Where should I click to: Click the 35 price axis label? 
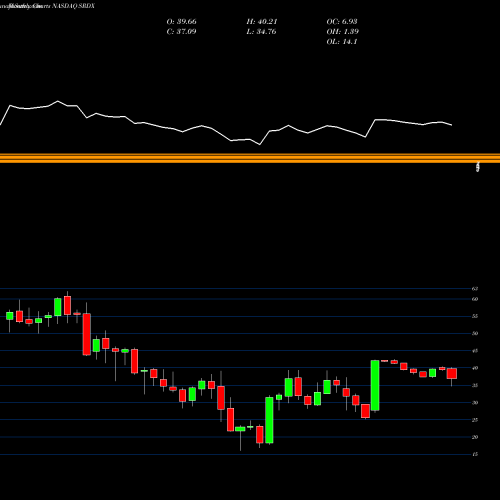pos(475,385)
